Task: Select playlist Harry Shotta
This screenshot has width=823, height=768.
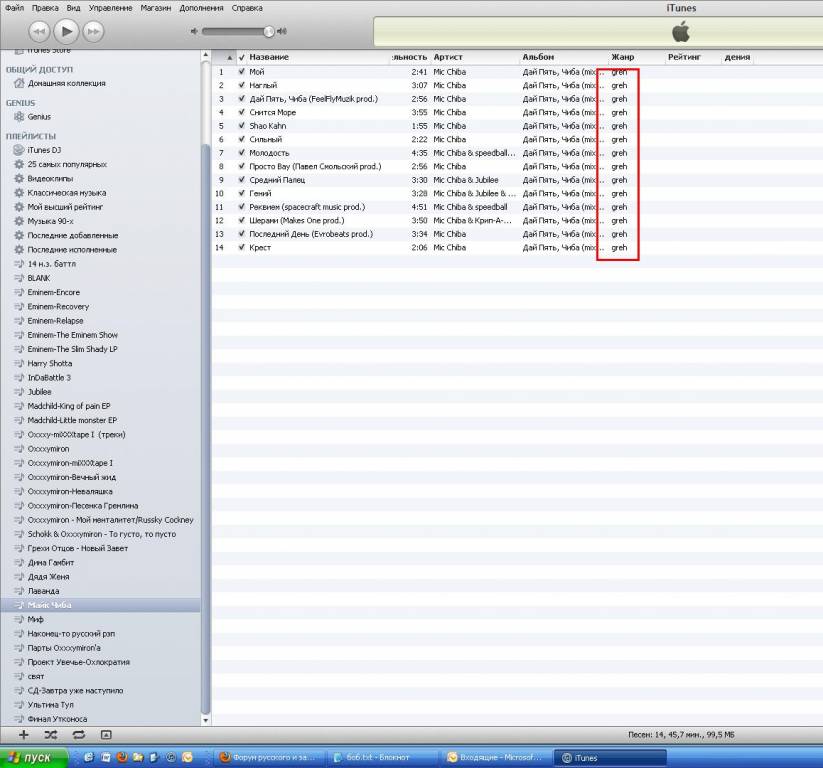Action: 50,363
